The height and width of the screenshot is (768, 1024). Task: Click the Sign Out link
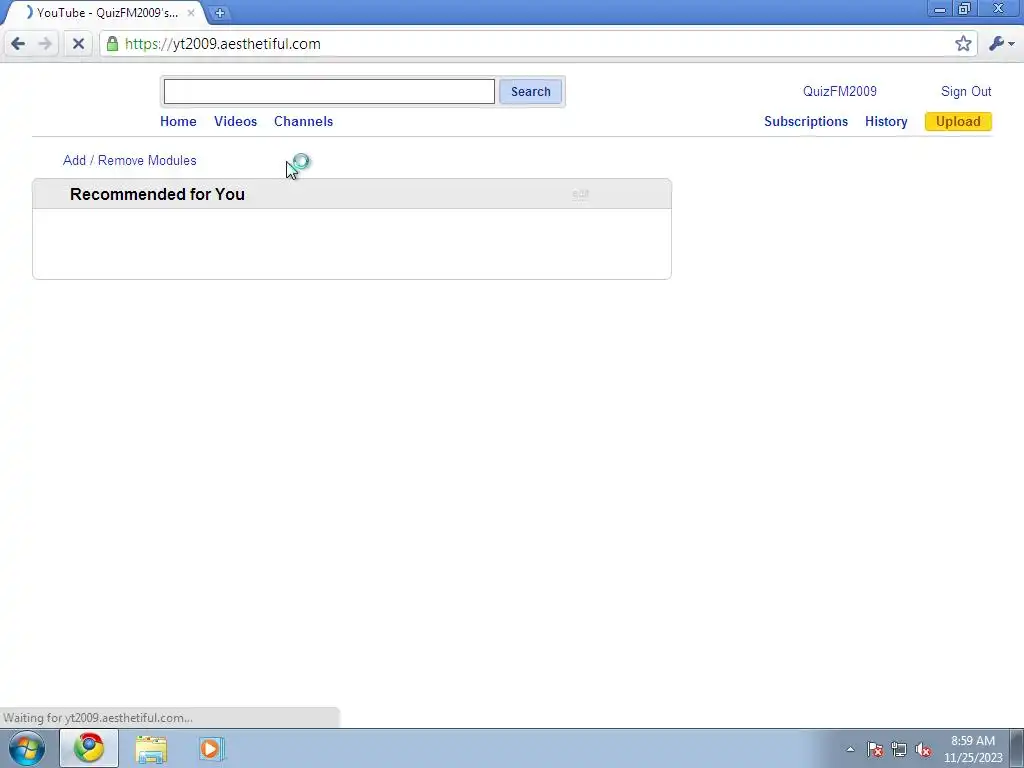click(x=966, y=91)
